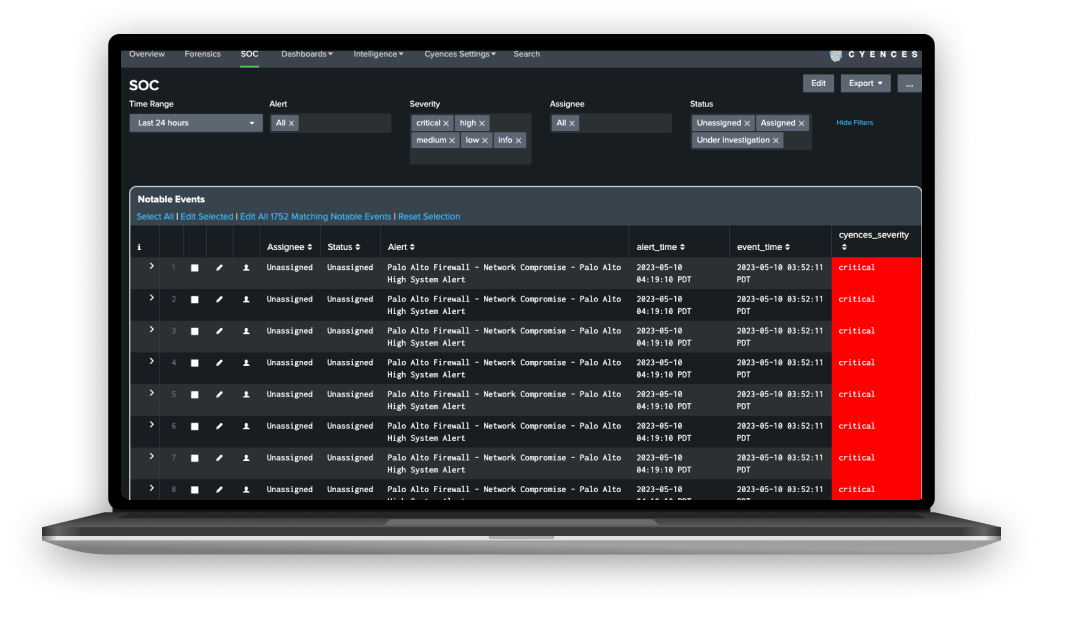Remove the Under Investigation status tag
The height and width of the screenshot is (643, 1092).
pos(776,141)
